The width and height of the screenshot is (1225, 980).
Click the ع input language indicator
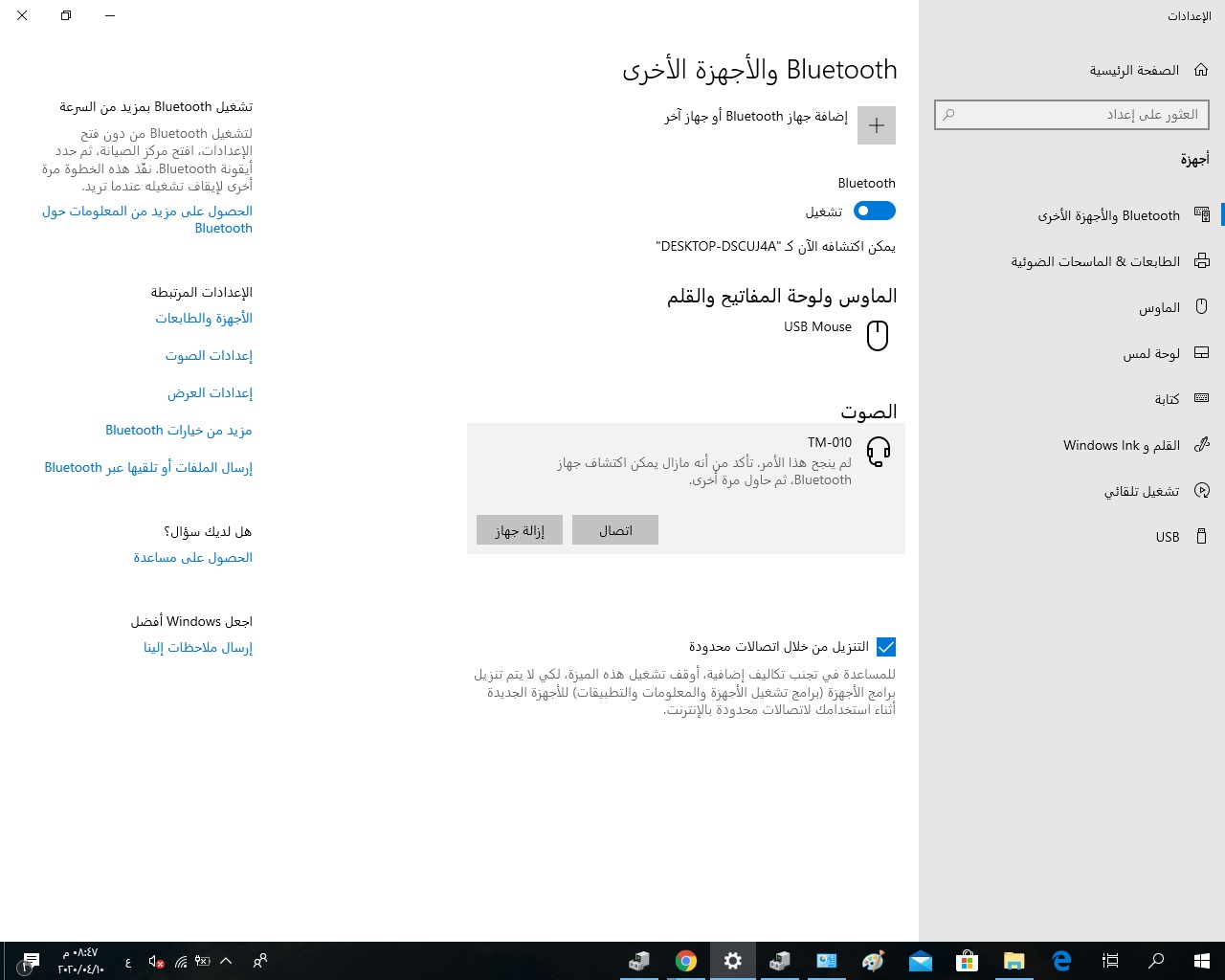tap(128, 962)
